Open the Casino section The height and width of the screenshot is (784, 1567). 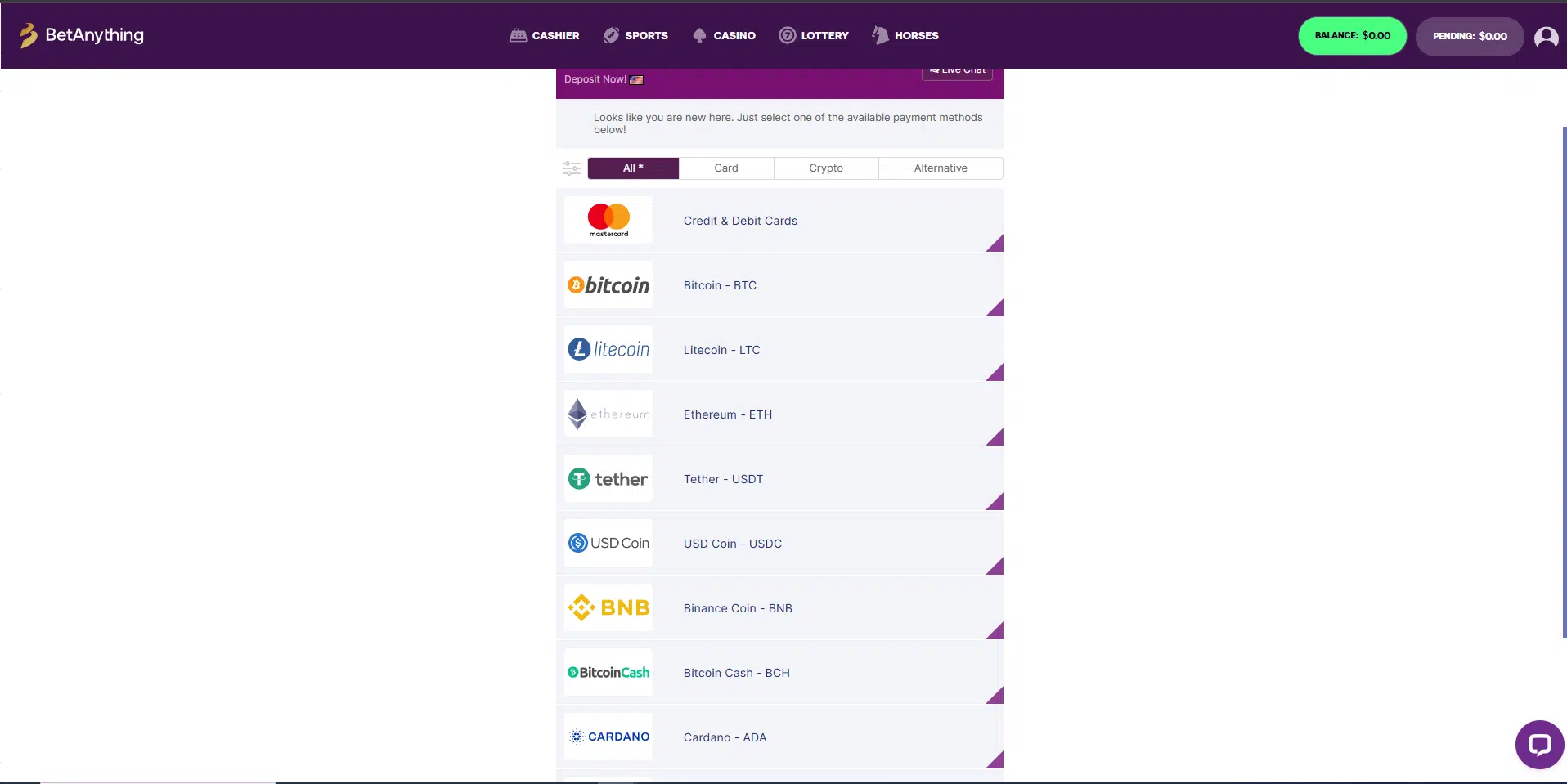click(724, 35)
